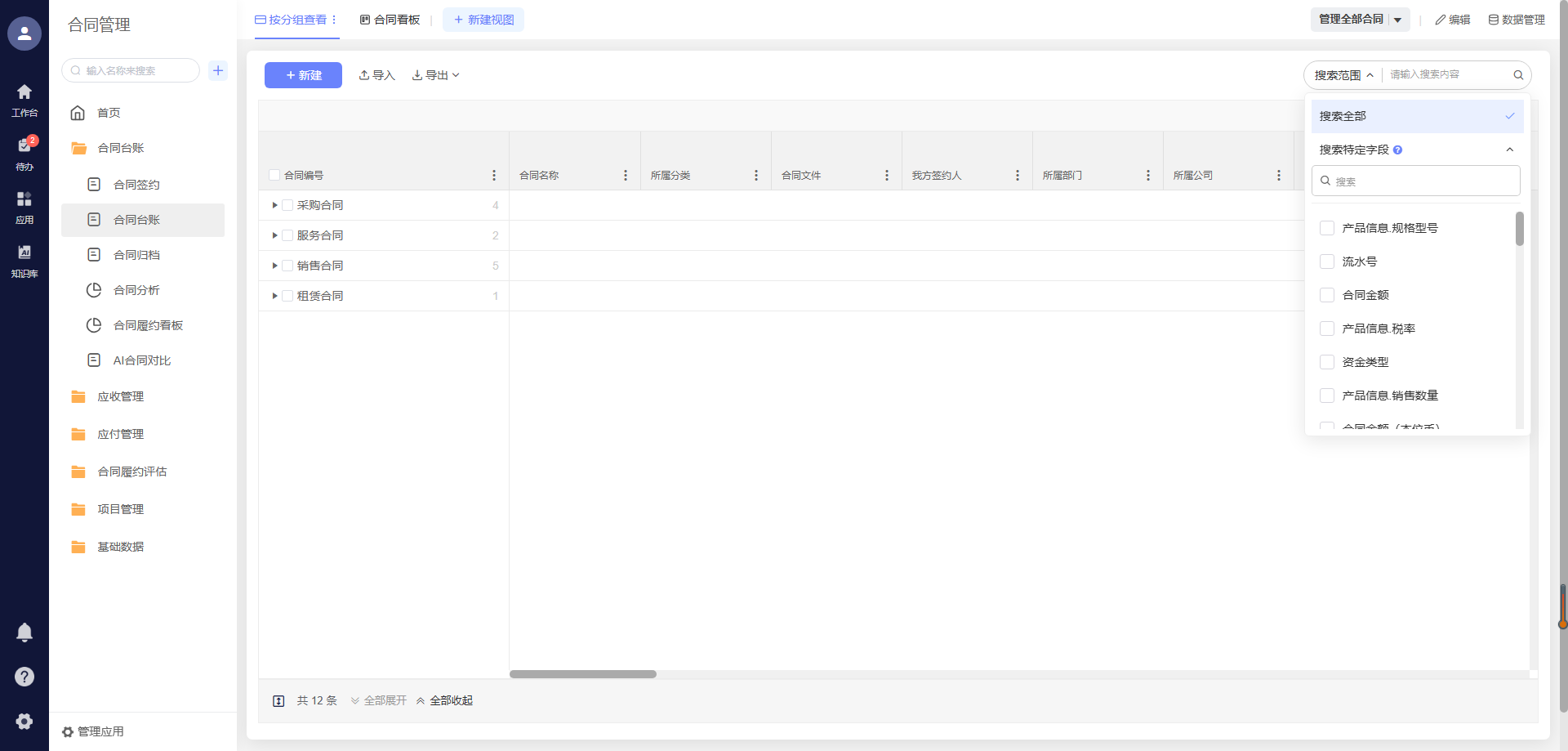
Task: Click the search magnifier icon in search box
Action: click(x=1518, y=75)
